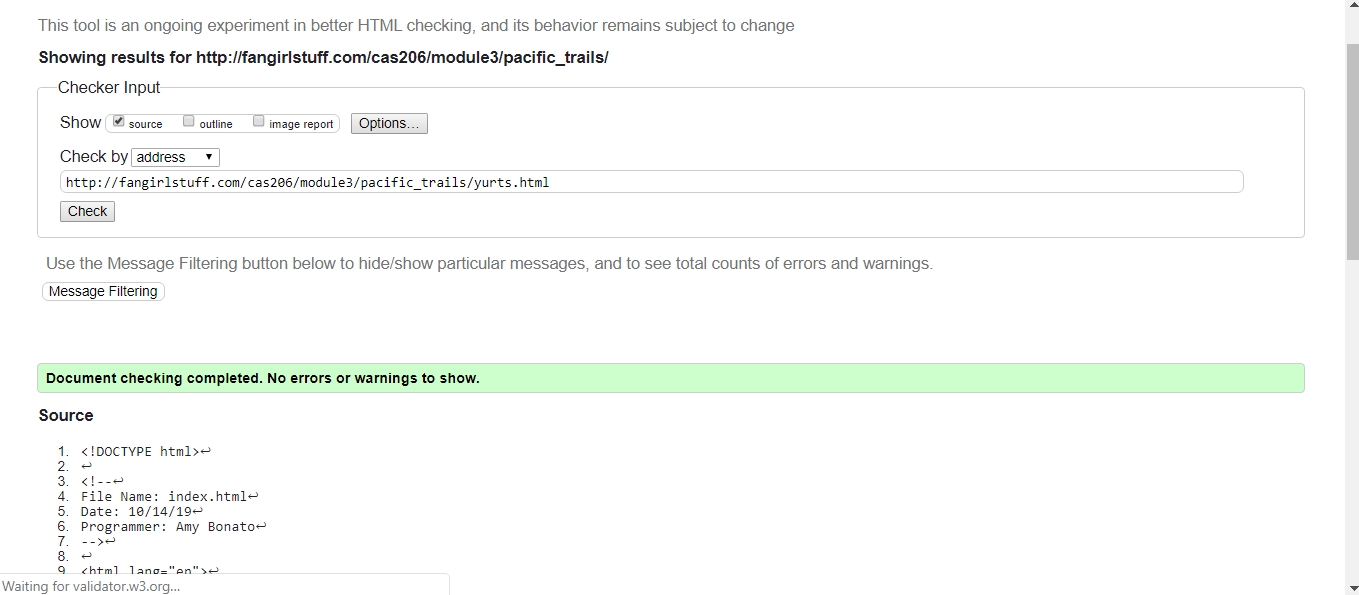
Task: Click the Options... button
Action: pos(389,123)
